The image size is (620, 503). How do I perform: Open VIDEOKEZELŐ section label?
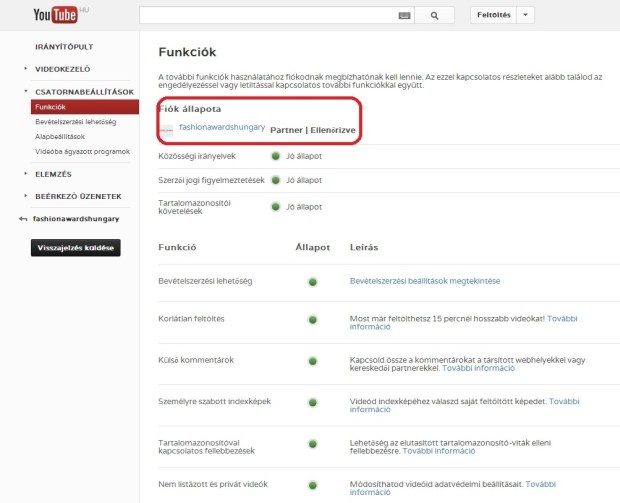(x=62, y=69)
